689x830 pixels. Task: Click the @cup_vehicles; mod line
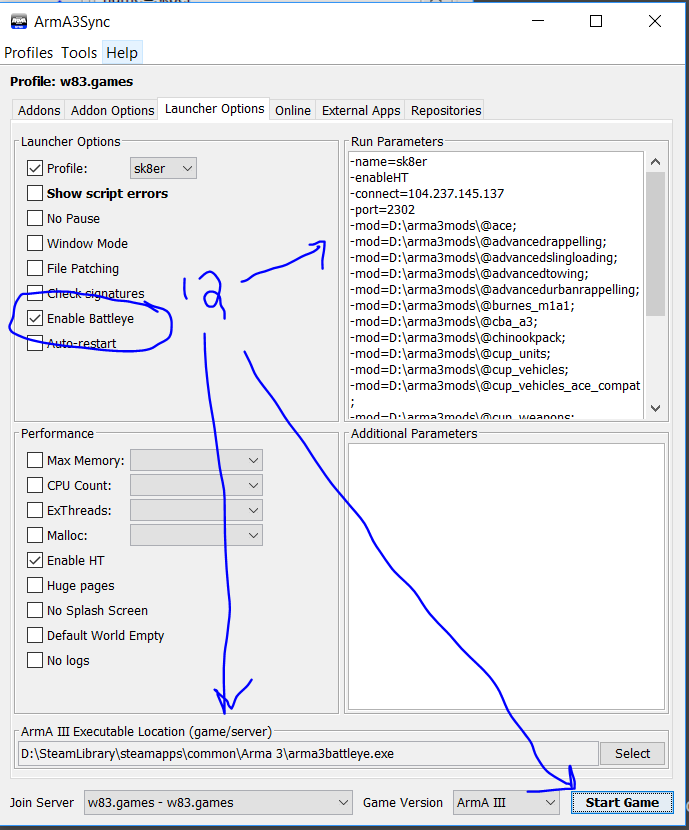coord(459,369)
